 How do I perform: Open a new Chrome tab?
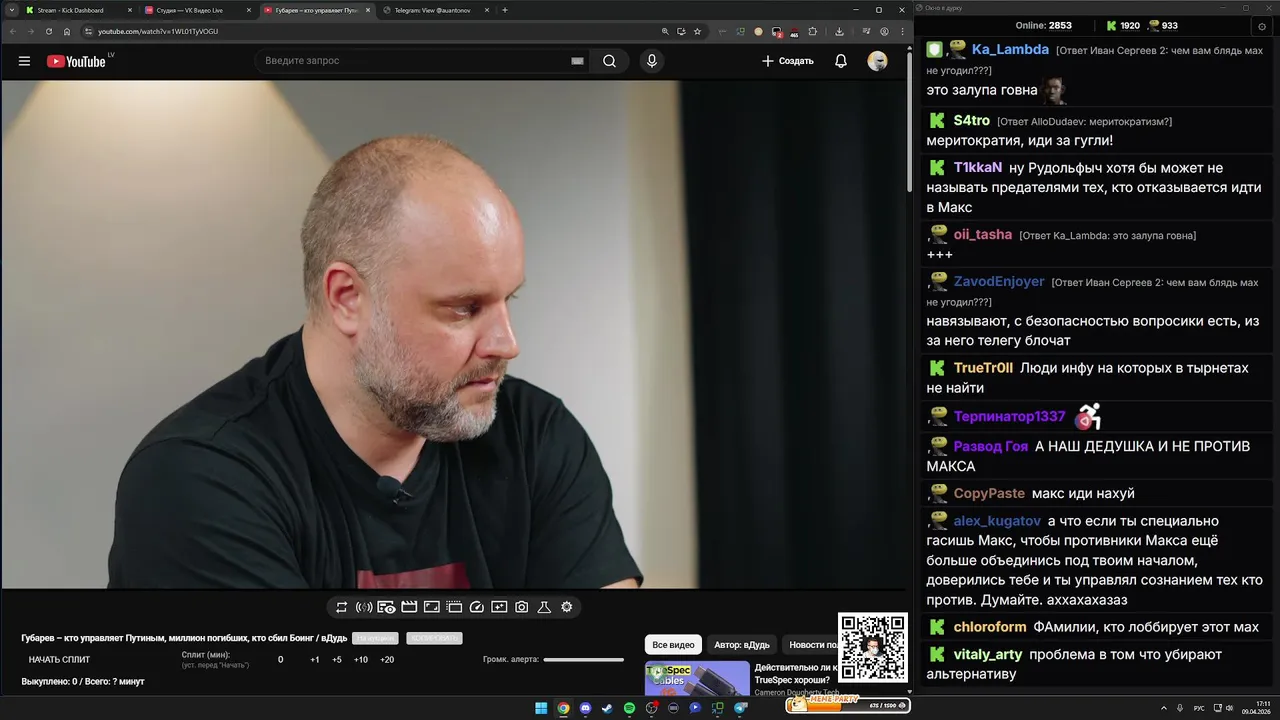(505, 10)
